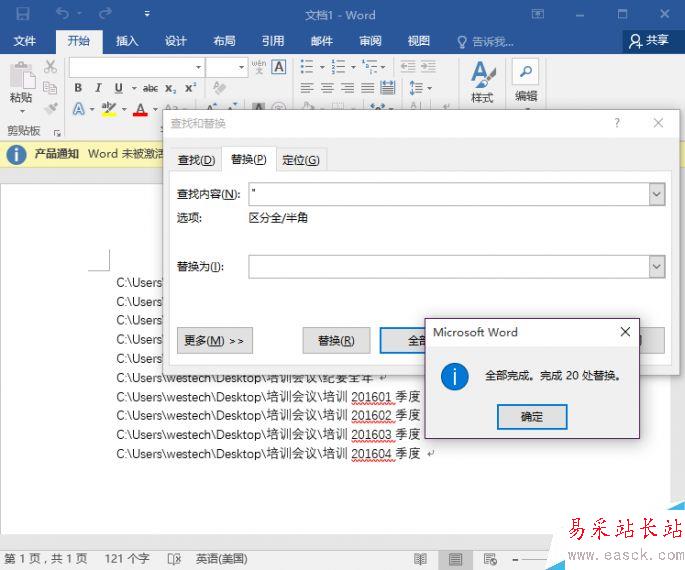This screenshot has width=685, height=570.
Task: Open highlight color dropdown arrow
Action: click(x=124, y=109)
